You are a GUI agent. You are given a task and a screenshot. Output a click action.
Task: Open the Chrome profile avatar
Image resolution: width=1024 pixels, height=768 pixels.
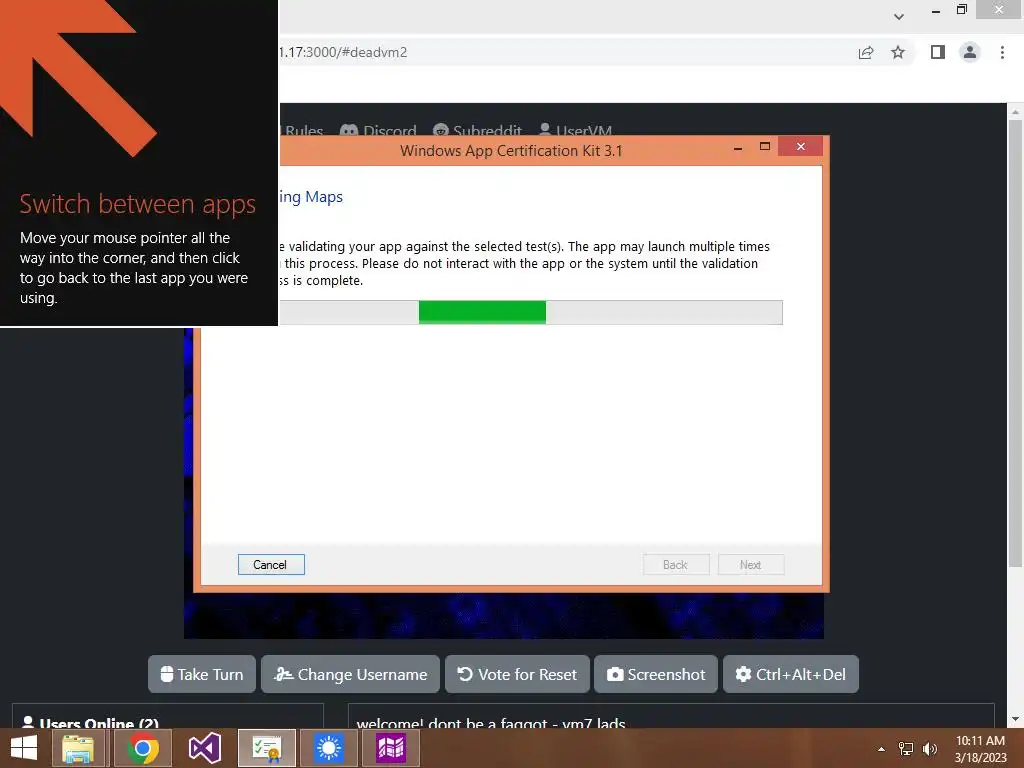pyautogui.click(x=970, y=52)
